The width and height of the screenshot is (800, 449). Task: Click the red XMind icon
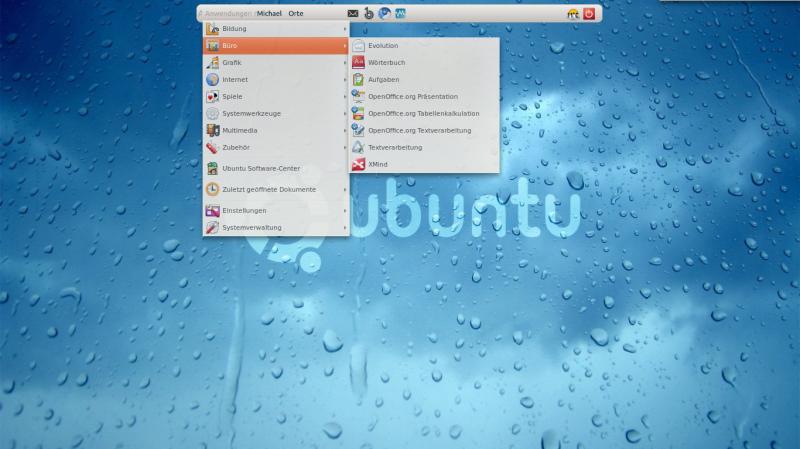point(358,164)
